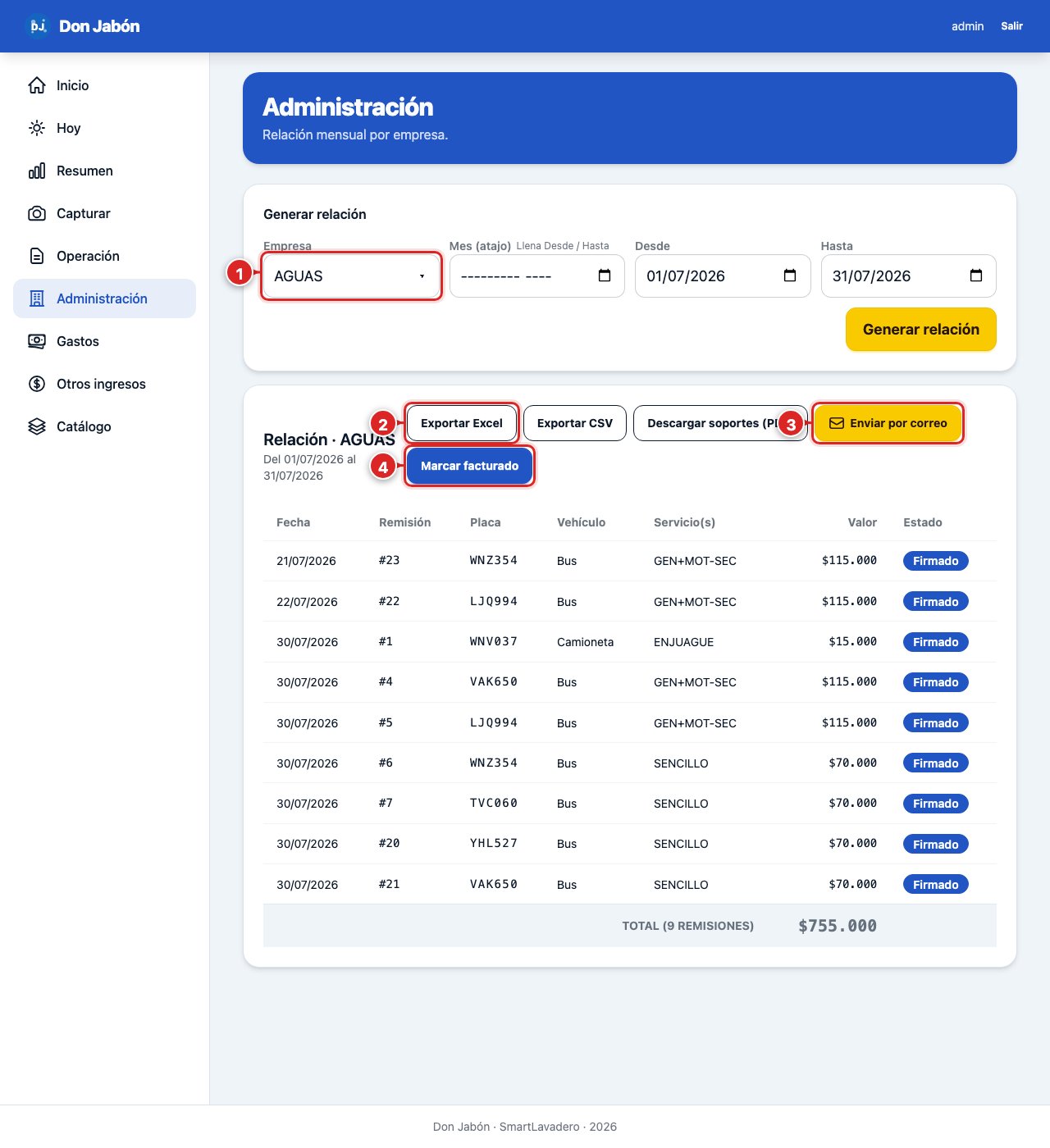
Task: Click the Remisión column header
Action: (404, 522)
